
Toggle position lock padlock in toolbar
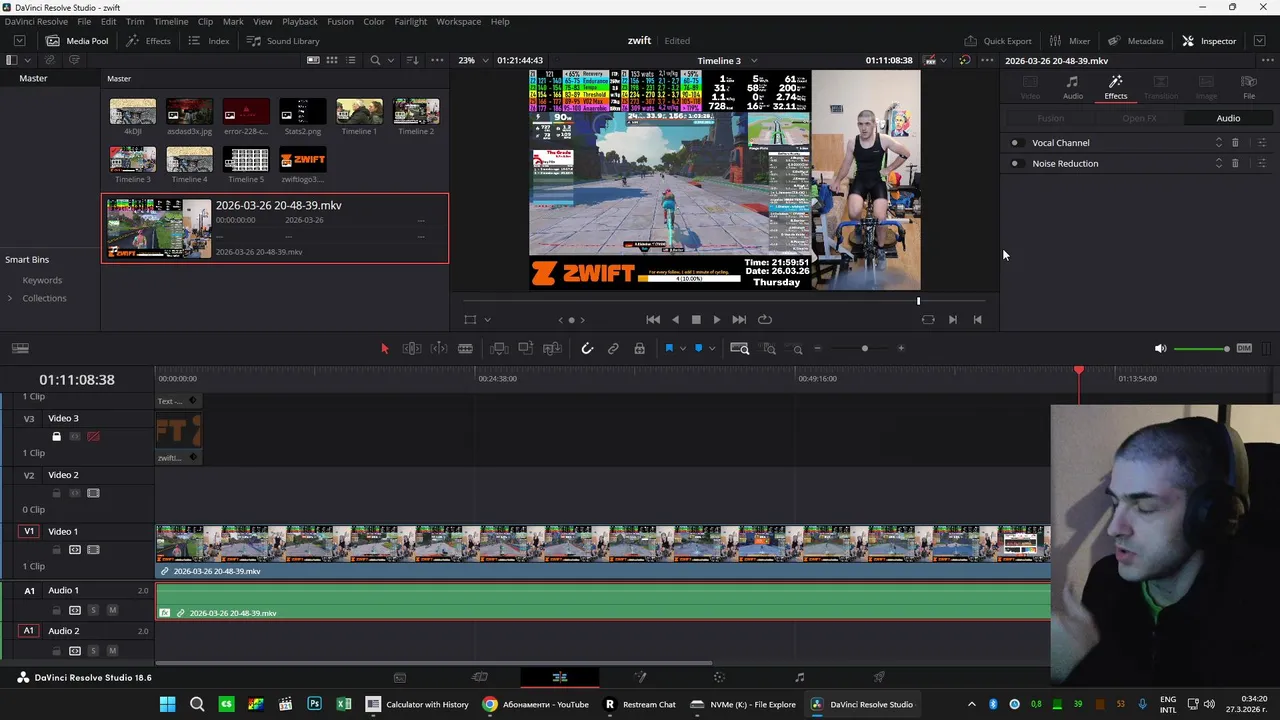click(x=639, y=348)
